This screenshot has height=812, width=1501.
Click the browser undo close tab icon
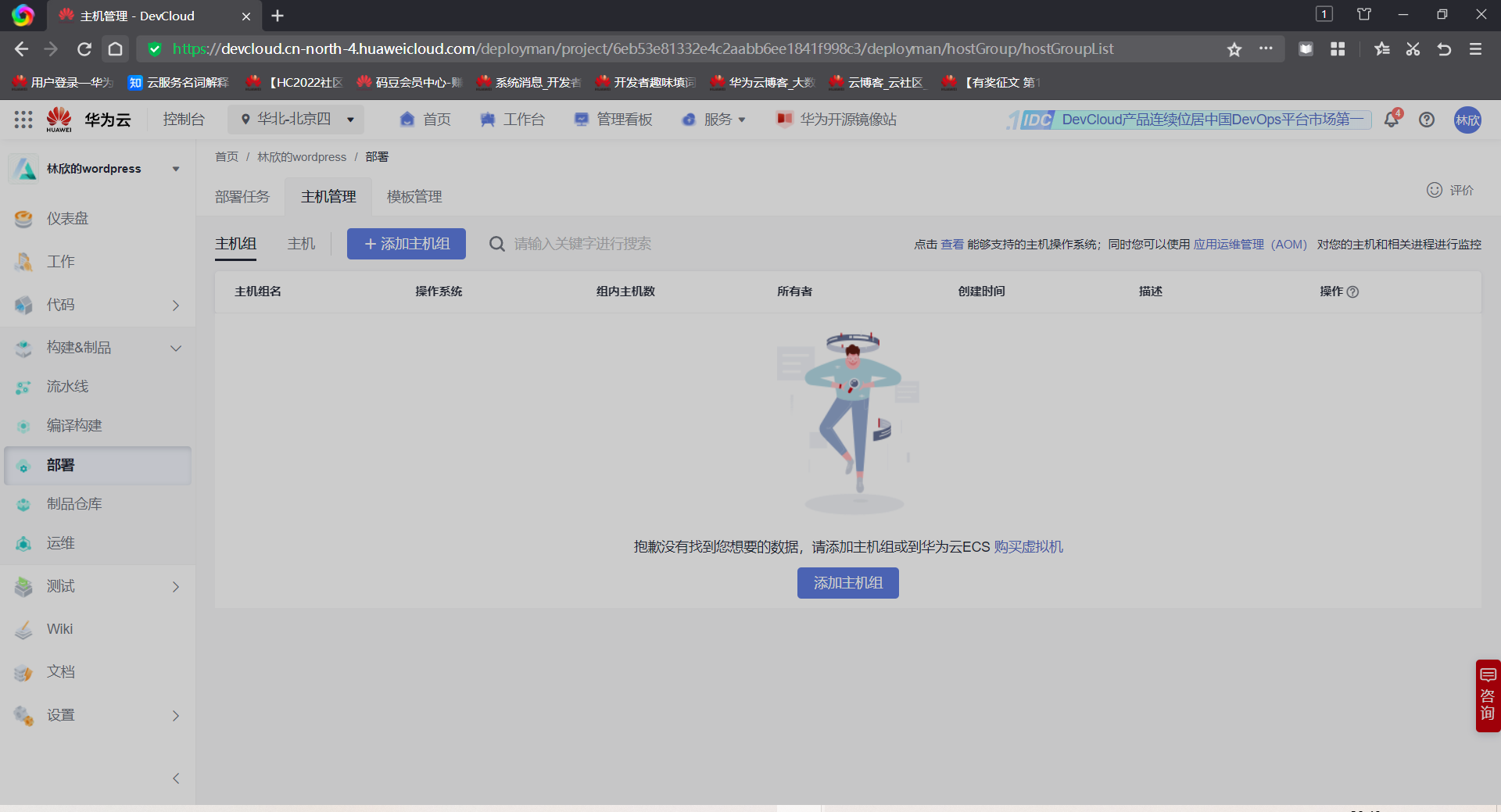(x=1444, y=49)
